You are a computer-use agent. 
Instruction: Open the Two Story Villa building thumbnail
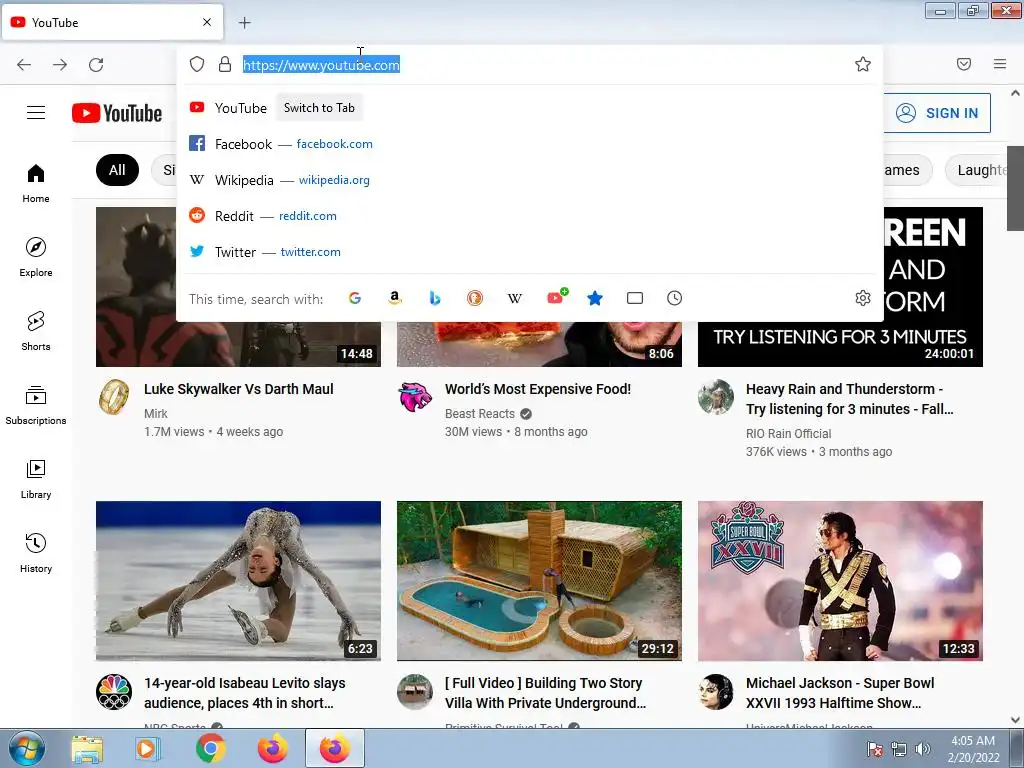[x=539, y=581]
